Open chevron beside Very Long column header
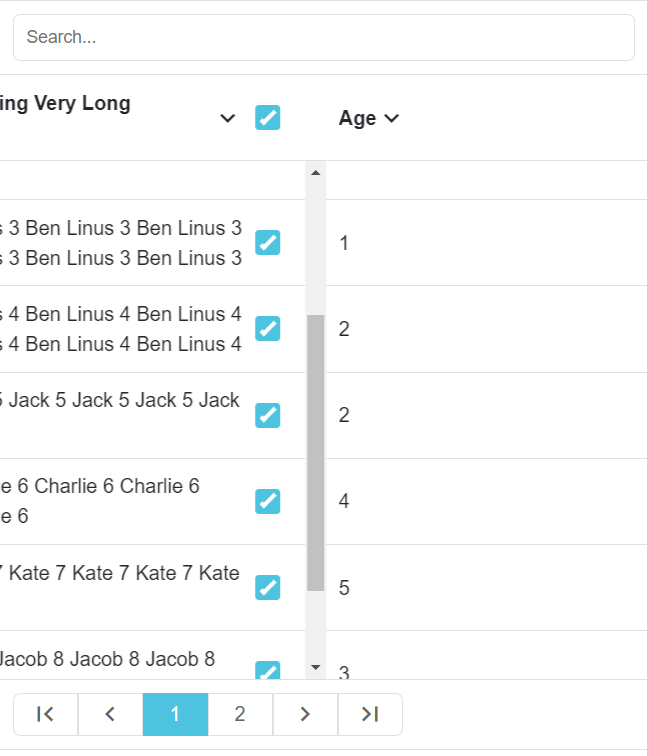 [x=228, y=118]
